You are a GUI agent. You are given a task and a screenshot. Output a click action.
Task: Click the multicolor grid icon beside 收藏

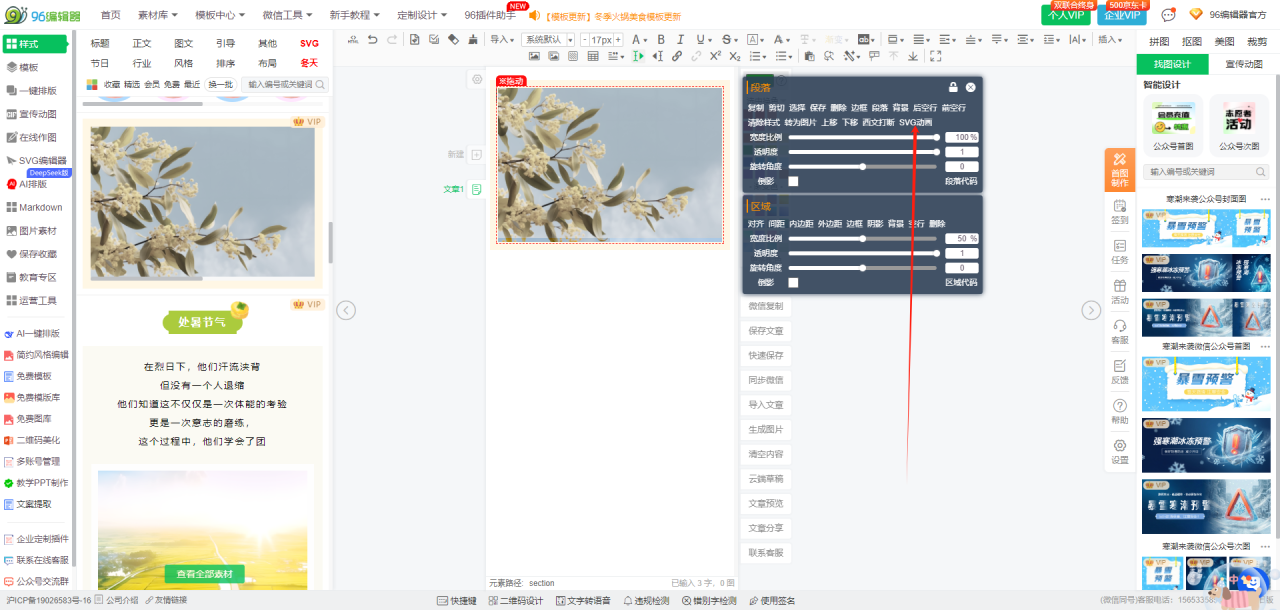[x=93, y=85]
